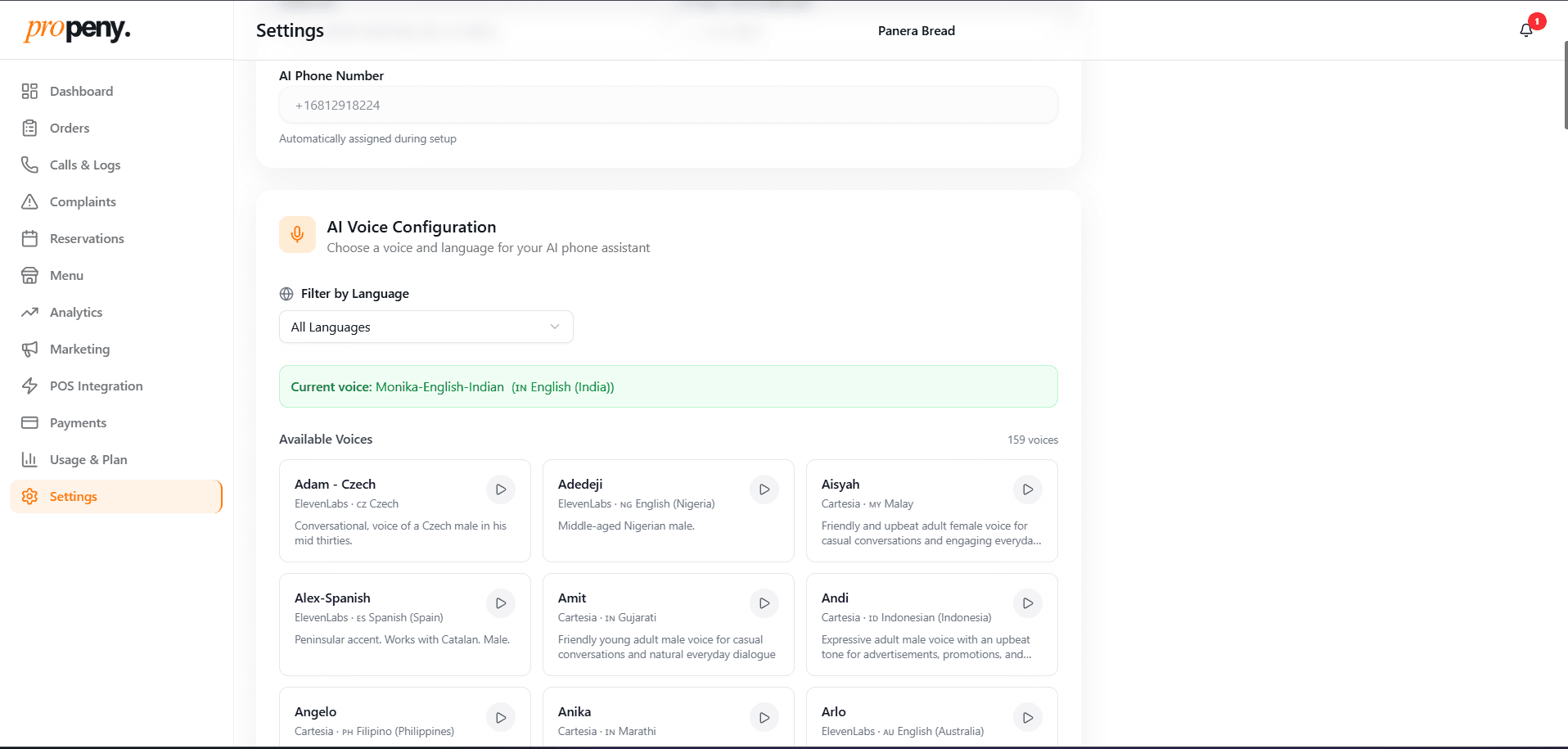Navigate to Payments
This screenshot has height=749, width=1568.
click(x=116, y=422)
